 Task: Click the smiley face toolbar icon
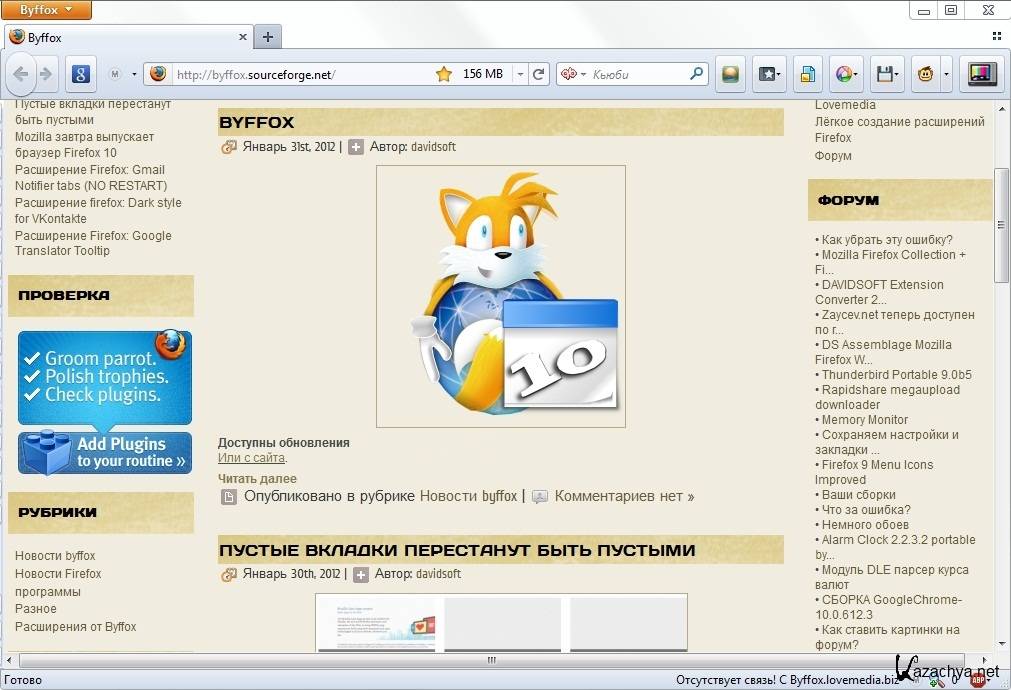[926, 74]
